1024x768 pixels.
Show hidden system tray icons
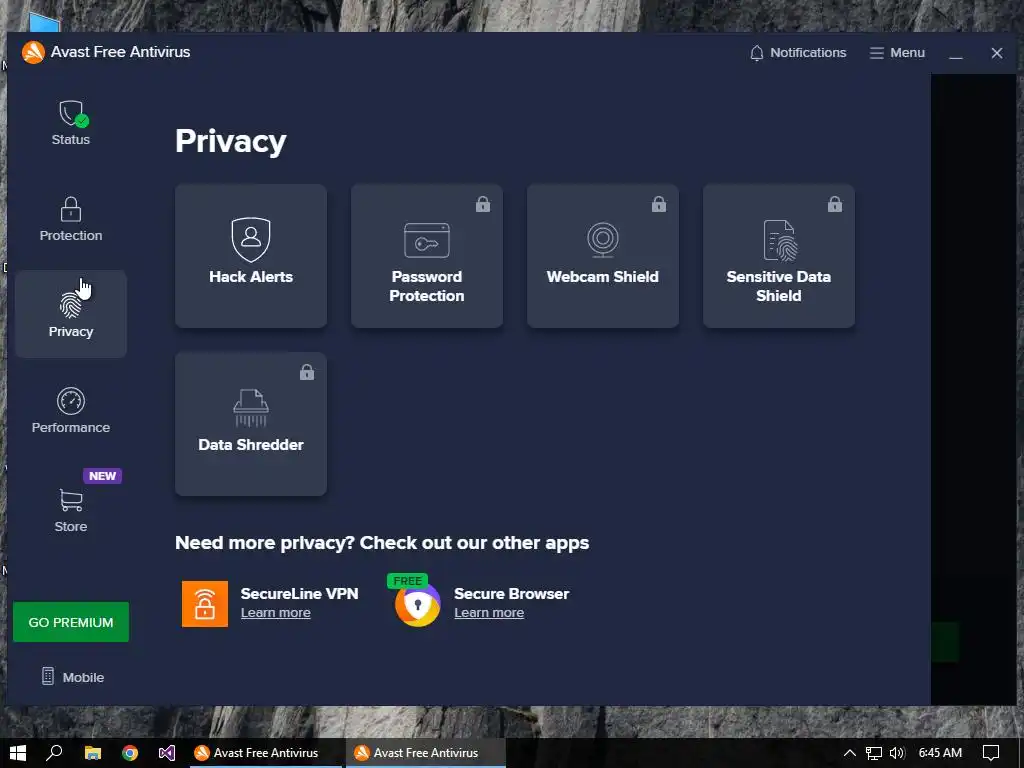click(x=849, y=753)
